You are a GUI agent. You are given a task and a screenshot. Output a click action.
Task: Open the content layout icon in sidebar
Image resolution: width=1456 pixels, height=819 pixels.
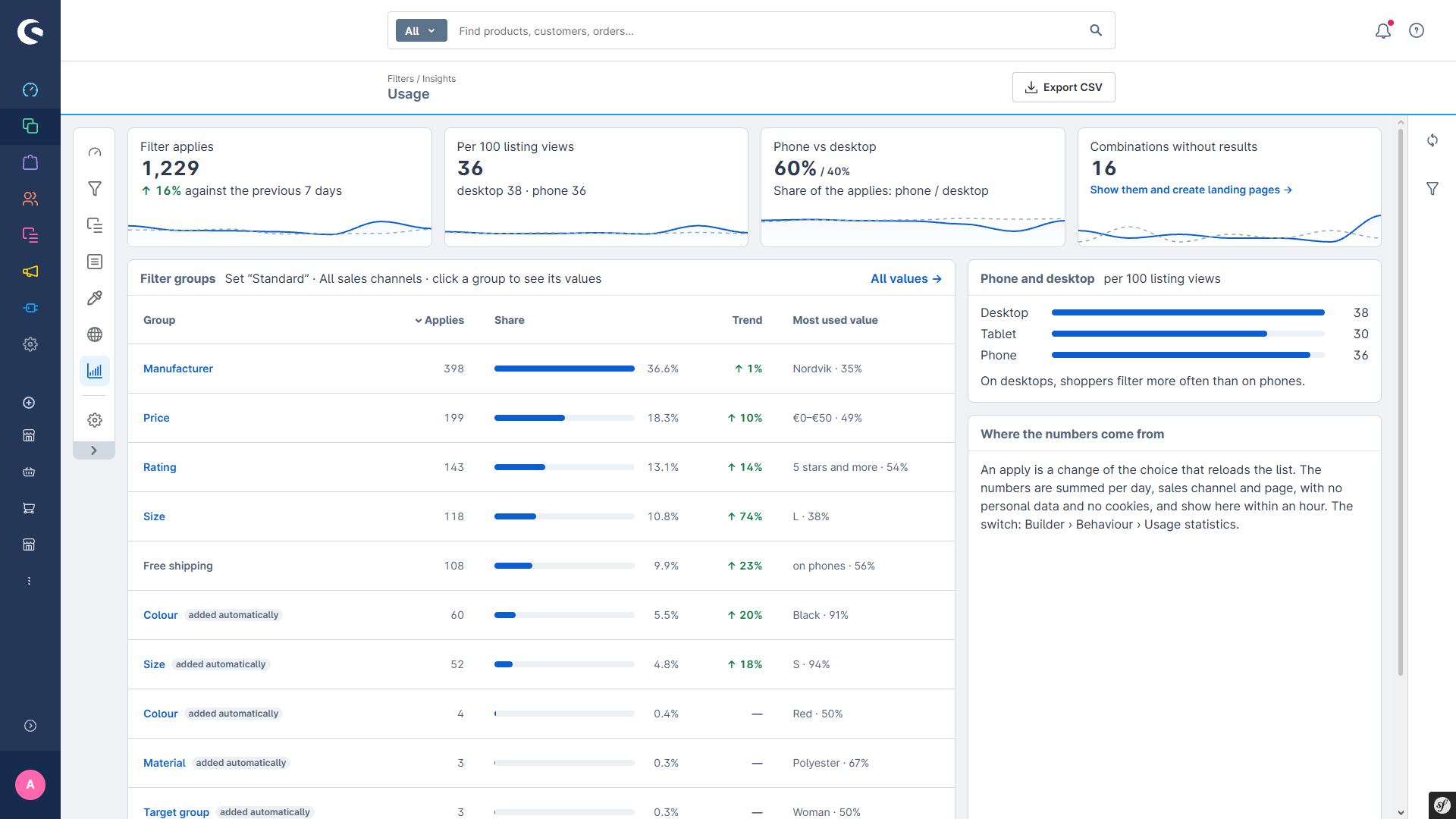30,235
